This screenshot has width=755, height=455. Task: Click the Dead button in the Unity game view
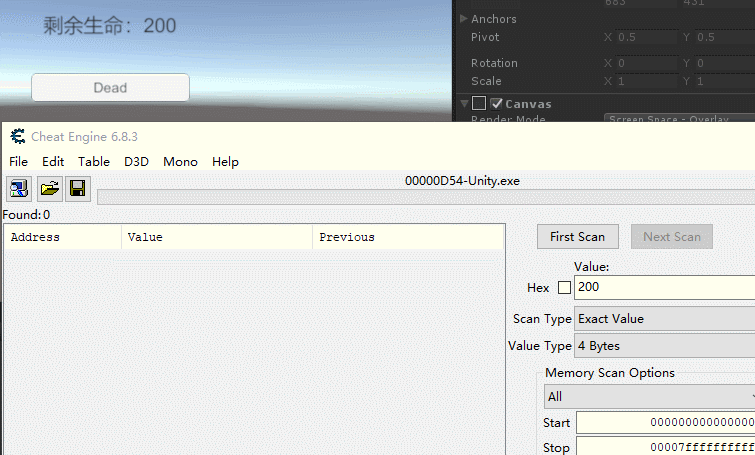coord(110,88)
